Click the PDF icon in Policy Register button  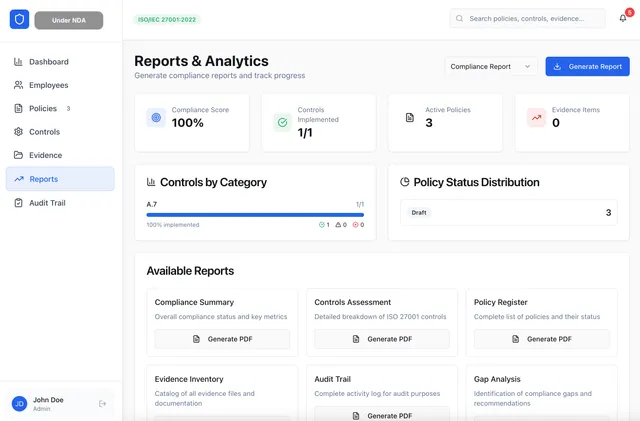(516, 339)
